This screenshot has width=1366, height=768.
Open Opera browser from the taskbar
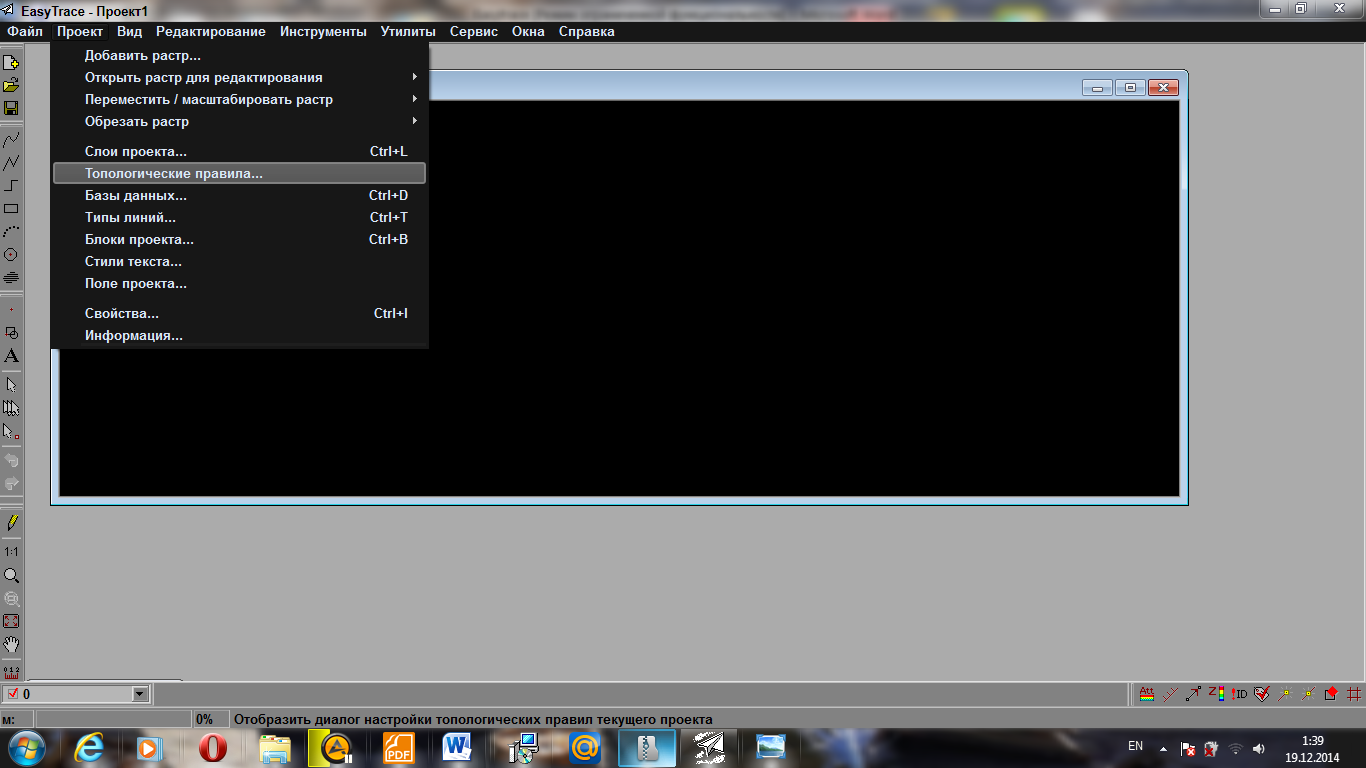coord(213,747)
